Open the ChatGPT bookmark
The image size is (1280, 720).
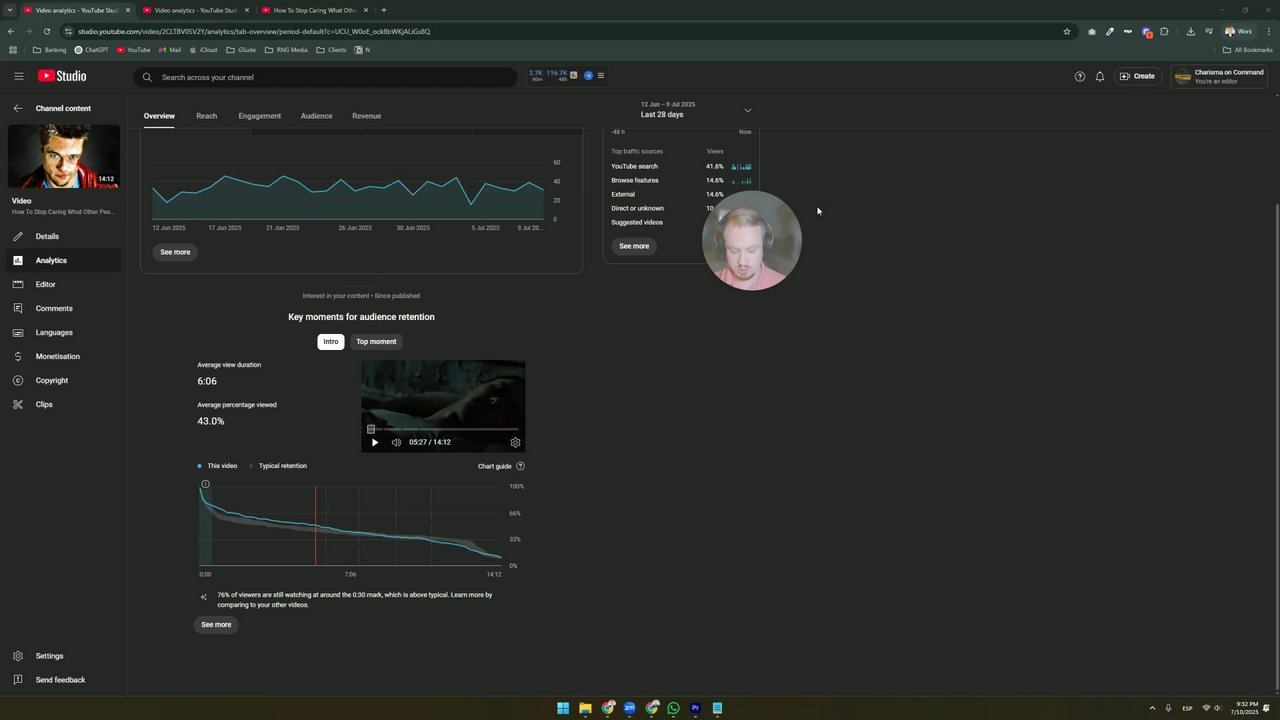click(91, 50)
